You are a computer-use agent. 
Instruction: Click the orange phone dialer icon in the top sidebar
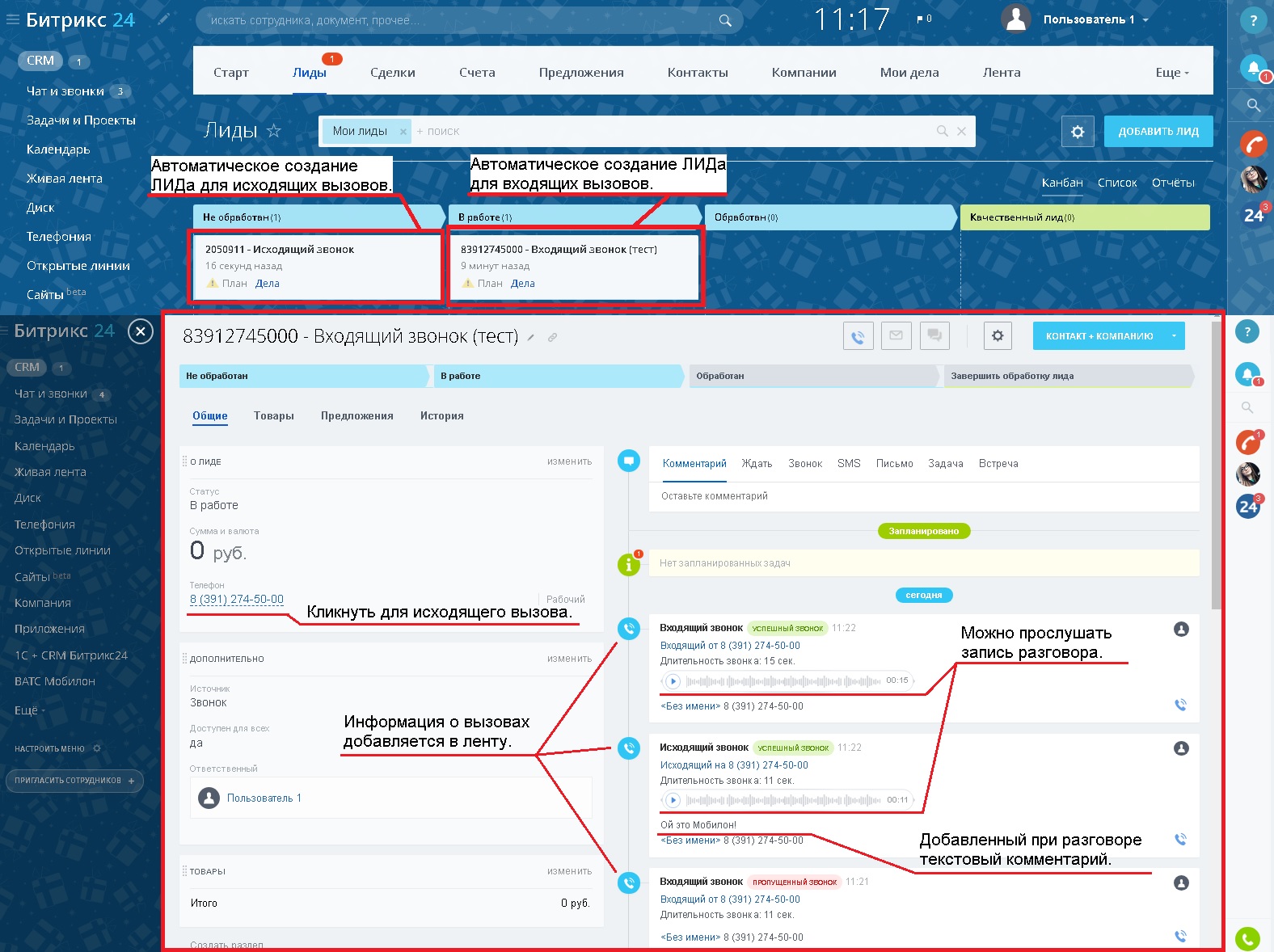pos(1253,144)
